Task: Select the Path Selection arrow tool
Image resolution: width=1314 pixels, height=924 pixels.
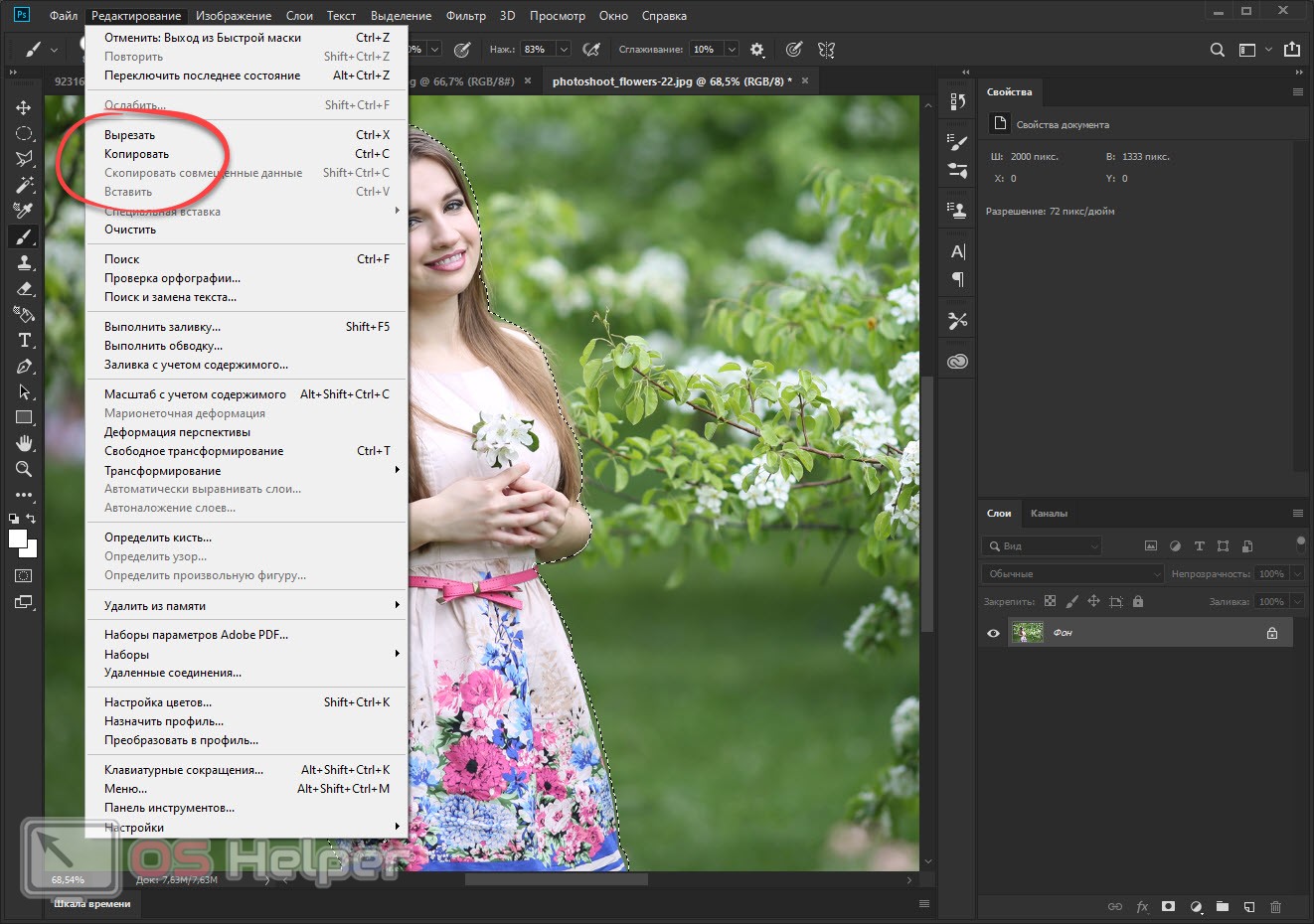Action: point(24,391)
